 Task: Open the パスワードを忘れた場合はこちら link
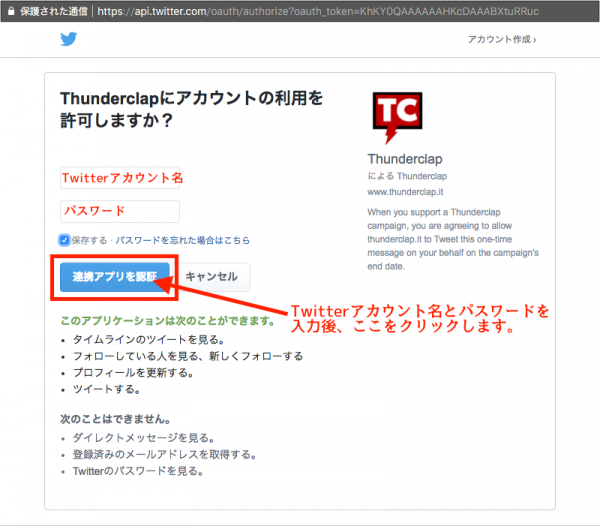click(x=183, y=240)
